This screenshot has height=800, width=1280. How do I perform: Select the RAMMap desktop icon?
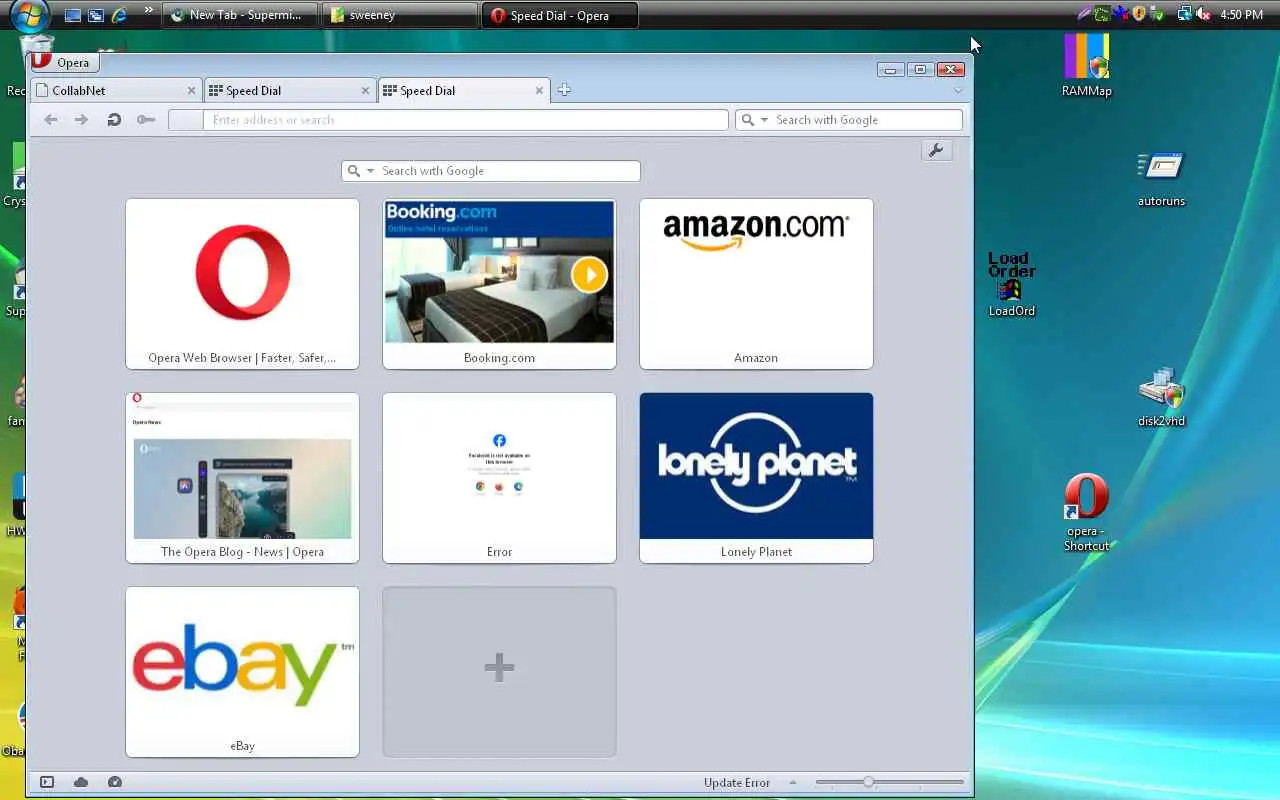click(1087, 66)
